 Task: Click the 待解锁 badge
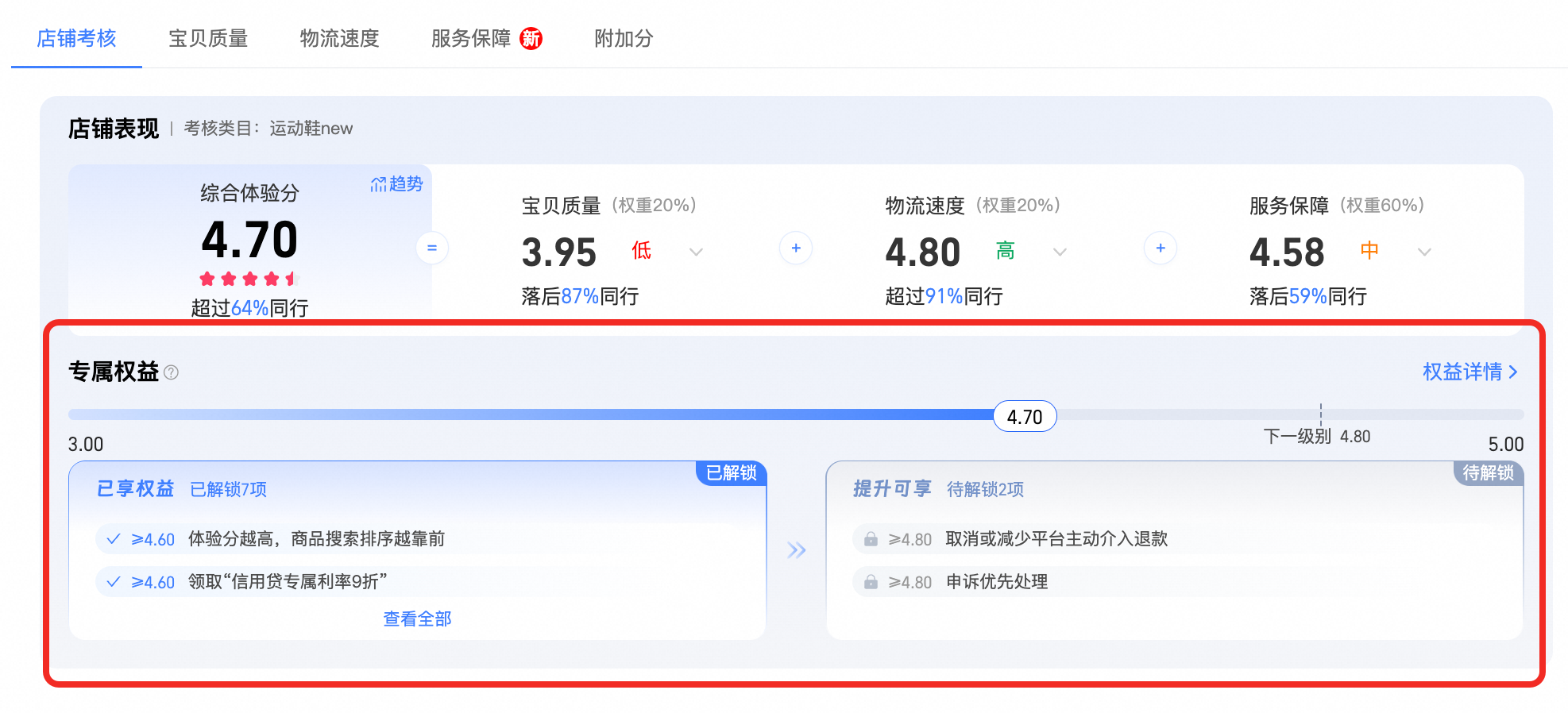(1489, 472)
